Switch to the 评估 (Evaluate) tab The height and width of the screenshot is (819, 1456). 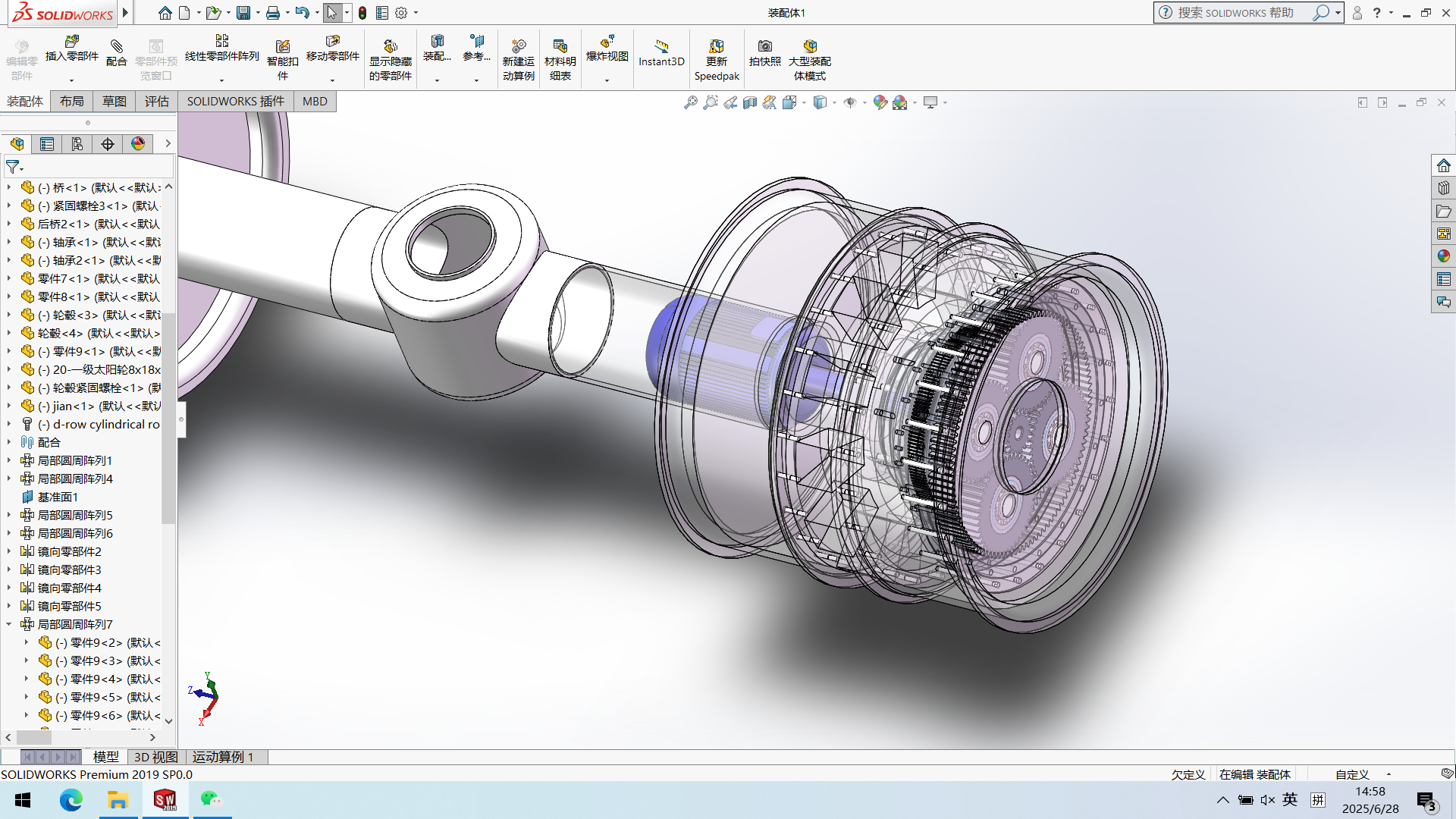156,102
